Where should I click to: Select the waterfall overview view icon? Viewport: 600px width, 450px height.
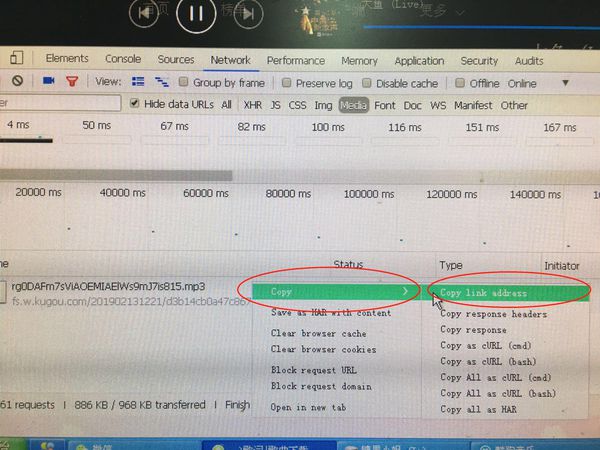[162, 82]
